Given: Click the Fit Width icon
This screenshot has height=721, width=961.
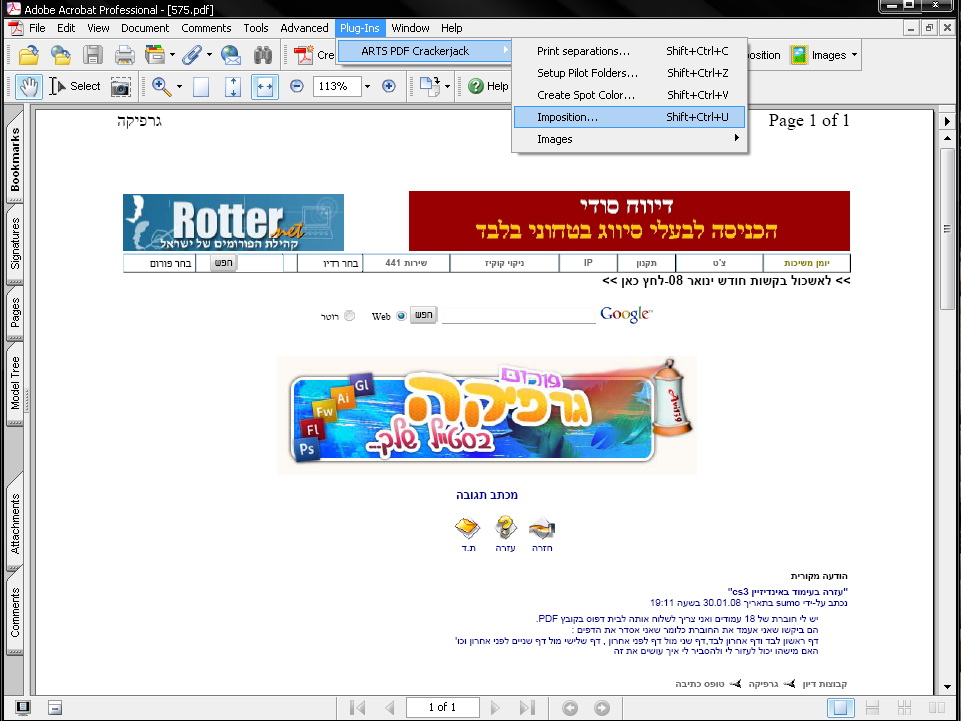Looking at the screenshot, I should [x=264, y=87].
